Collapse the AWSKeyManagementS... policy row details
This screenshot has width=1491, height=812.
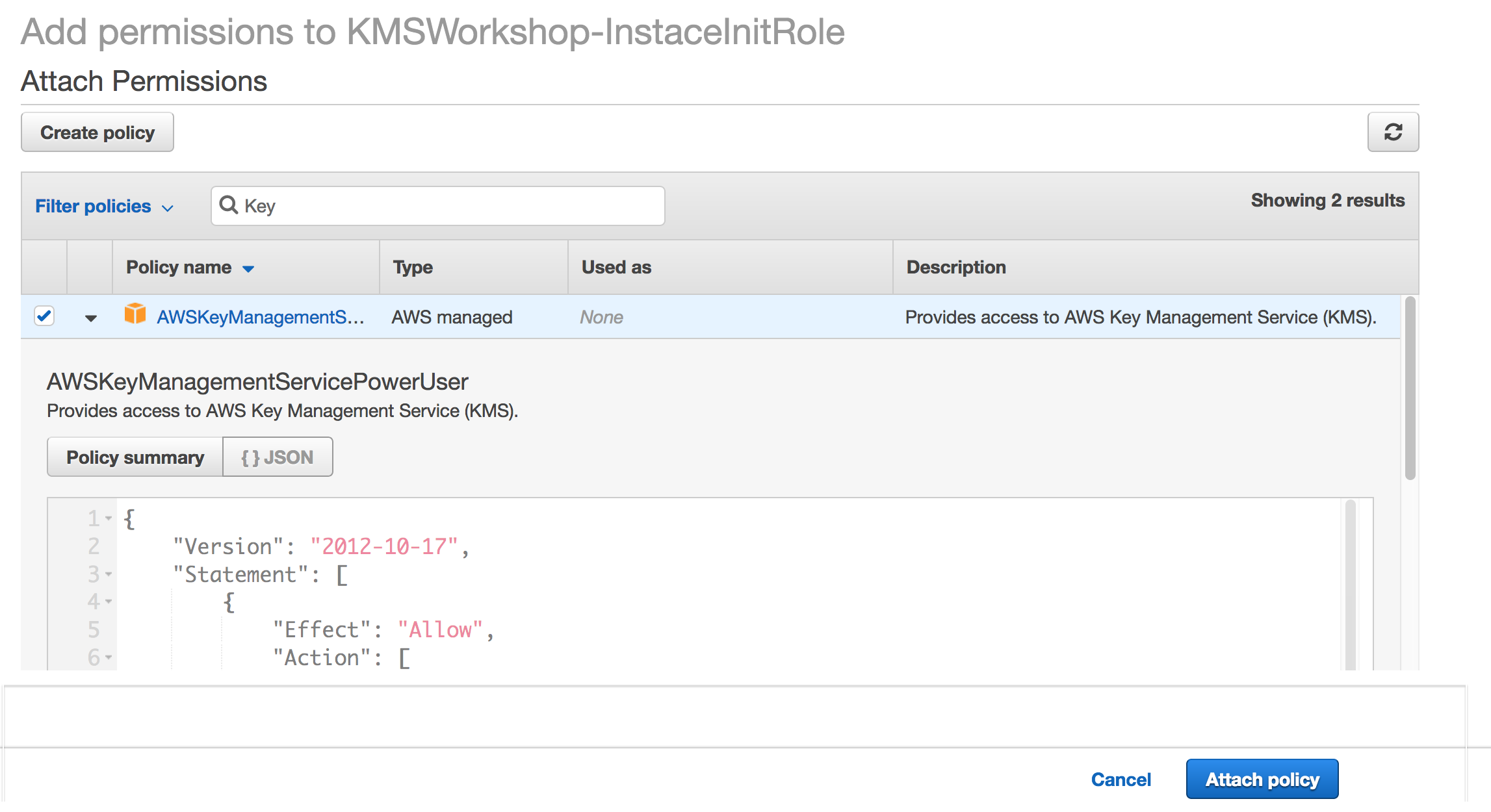(91, 318)
